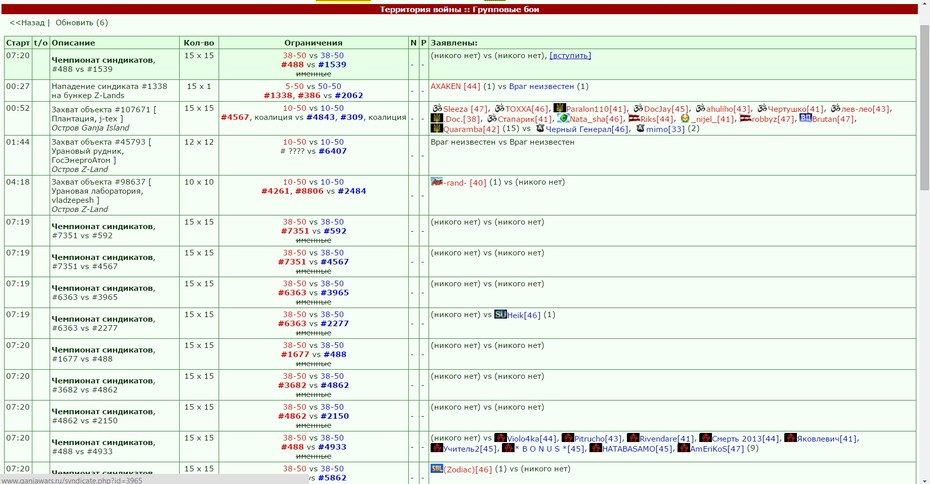
Task: Click the icon beside Черный Генерал[46]
Action: click(x=540, y=129)
